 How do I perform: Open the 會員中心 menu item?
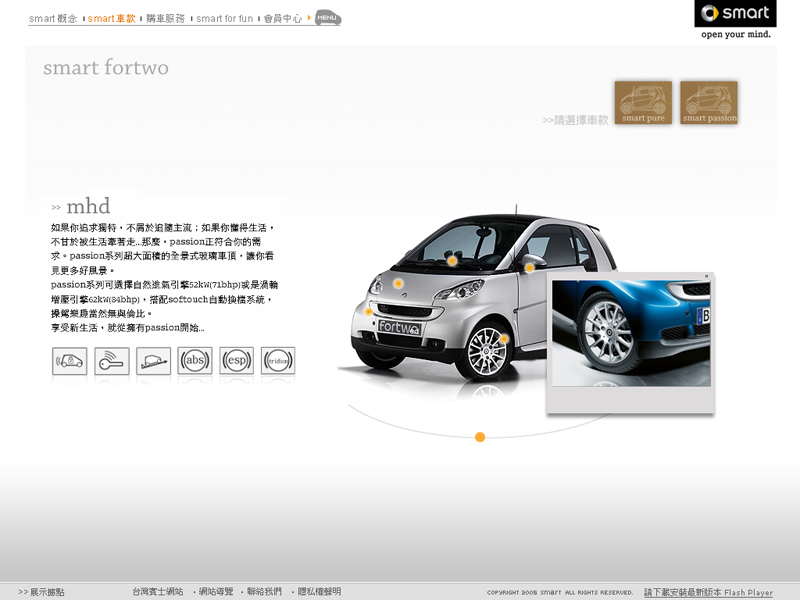click(283, 18)
